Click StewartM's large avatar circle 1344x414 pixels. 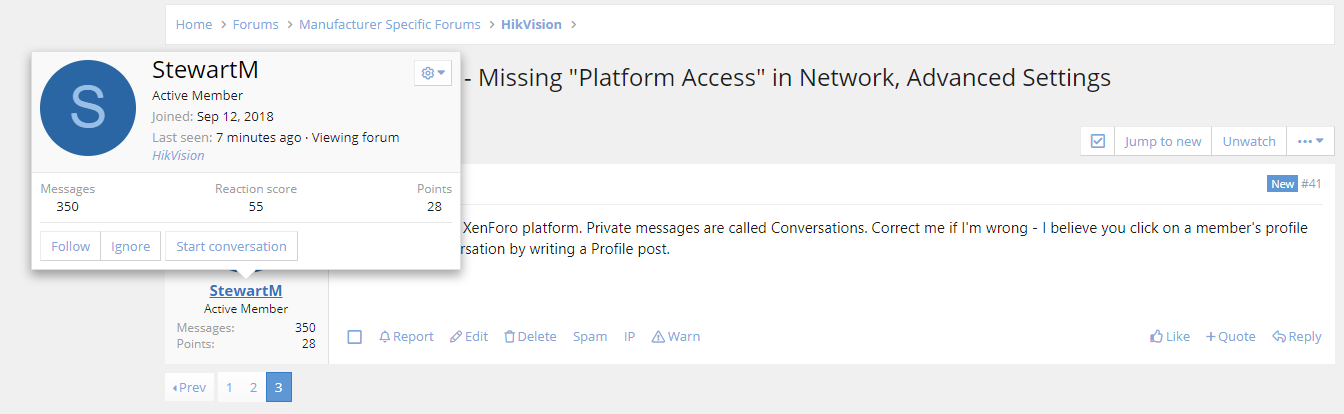click(x=88, y=108)
